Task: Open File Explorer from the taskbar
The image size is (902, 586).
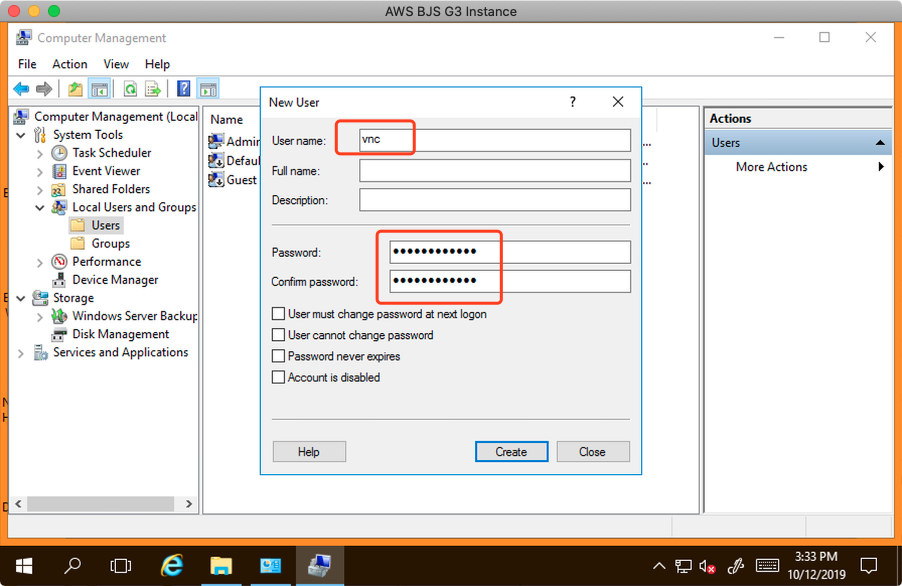Action: coord(221,565)
